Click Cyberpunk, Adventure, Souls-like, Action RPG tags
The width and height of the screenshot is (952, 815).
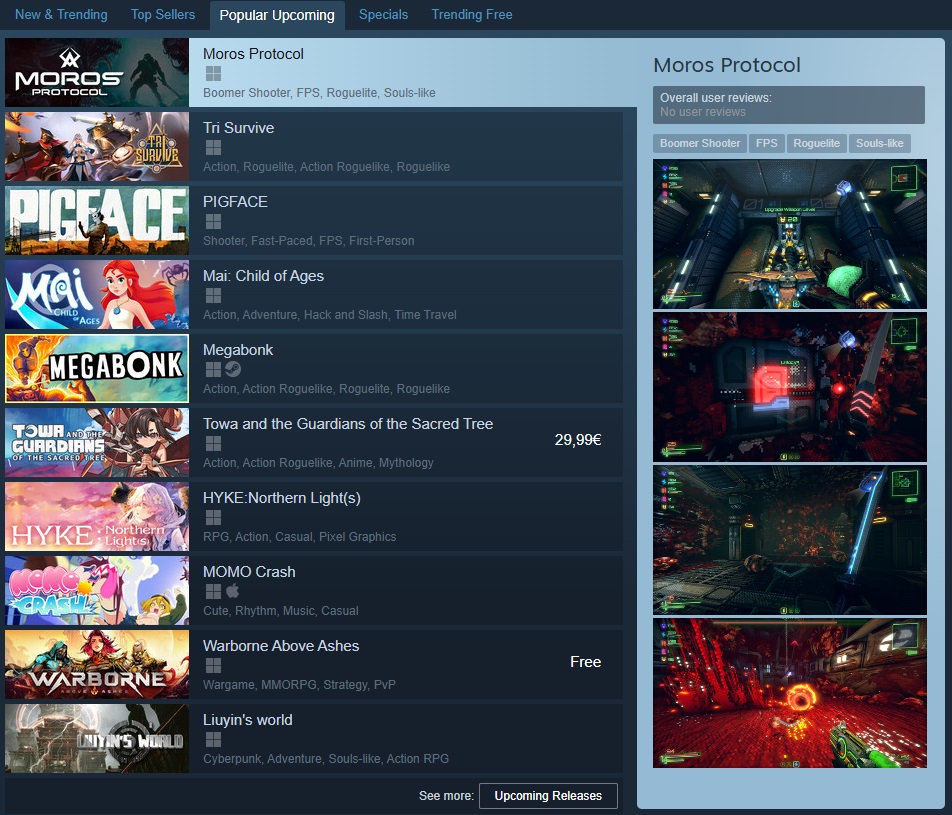(x=326, y=759)
